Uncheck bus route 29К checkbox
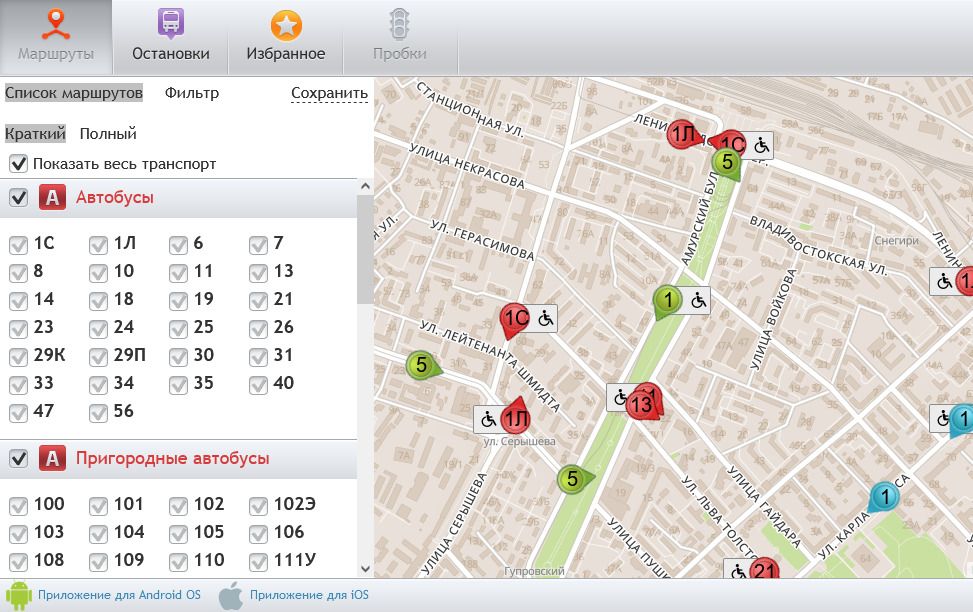The height and width of the screenshot is (612, 973). [18, 356]
